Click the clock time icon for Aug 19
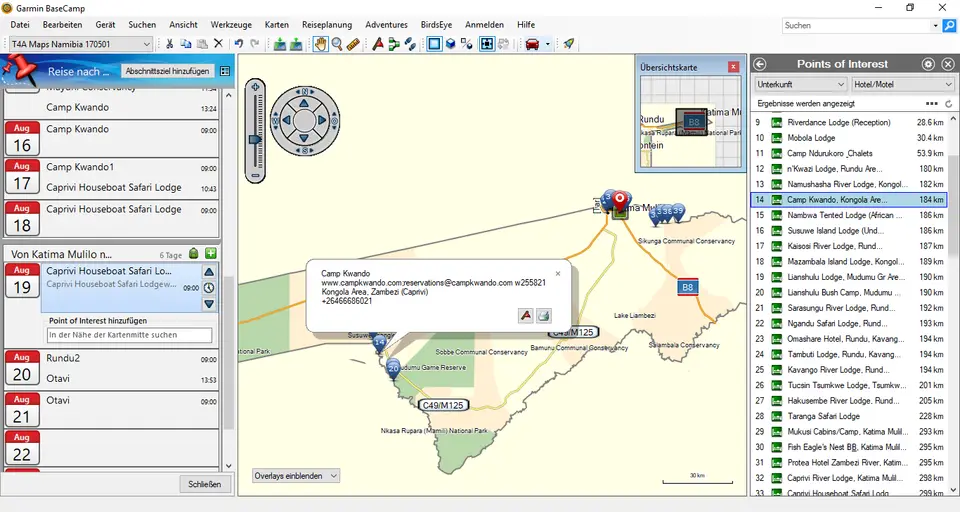Viewport: 960px width, 512px height. (x=209, y=288)
